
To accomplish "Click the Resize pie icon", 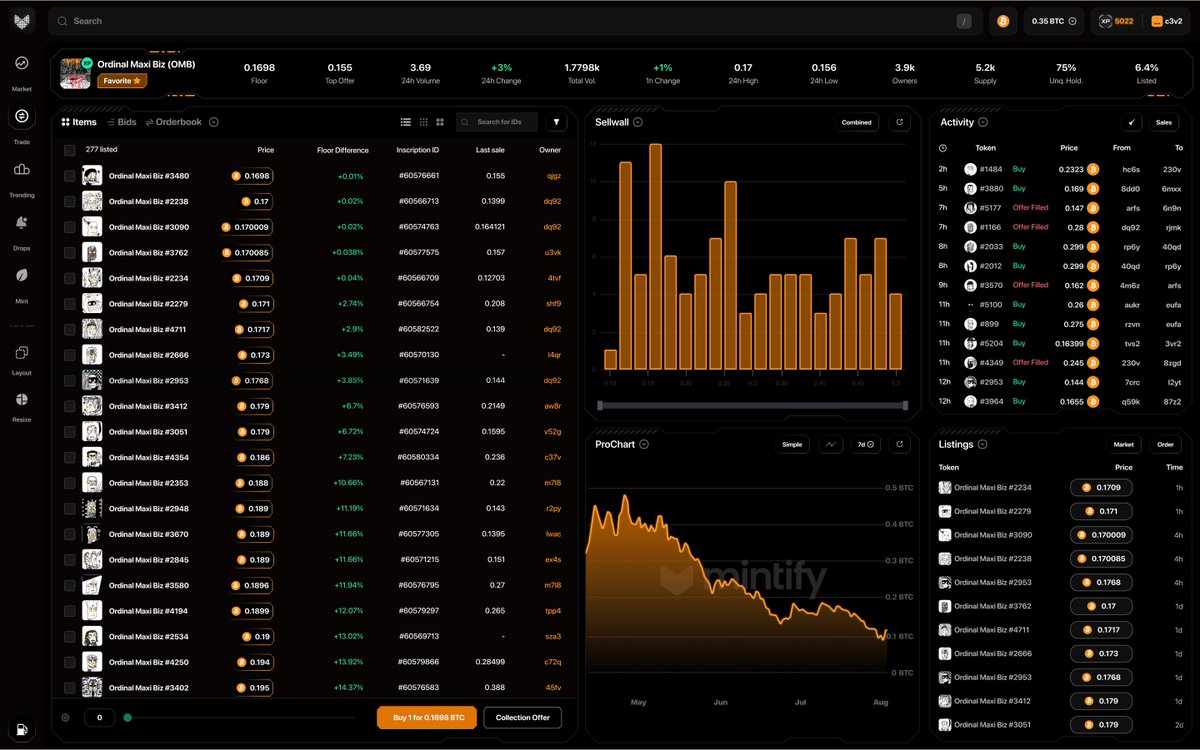I will (22, 399).
